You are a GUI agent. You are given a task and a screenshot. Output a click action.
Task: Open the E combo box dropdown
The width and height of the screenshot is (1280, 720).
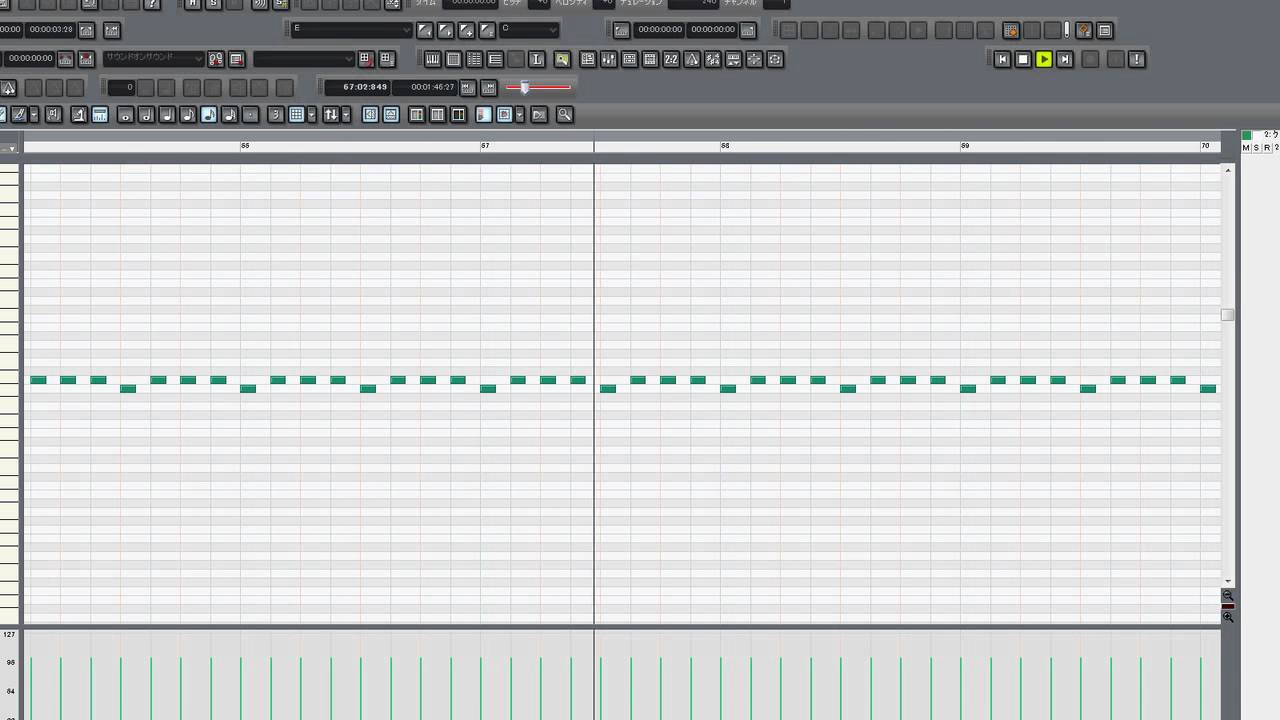(x=350, y=30)
